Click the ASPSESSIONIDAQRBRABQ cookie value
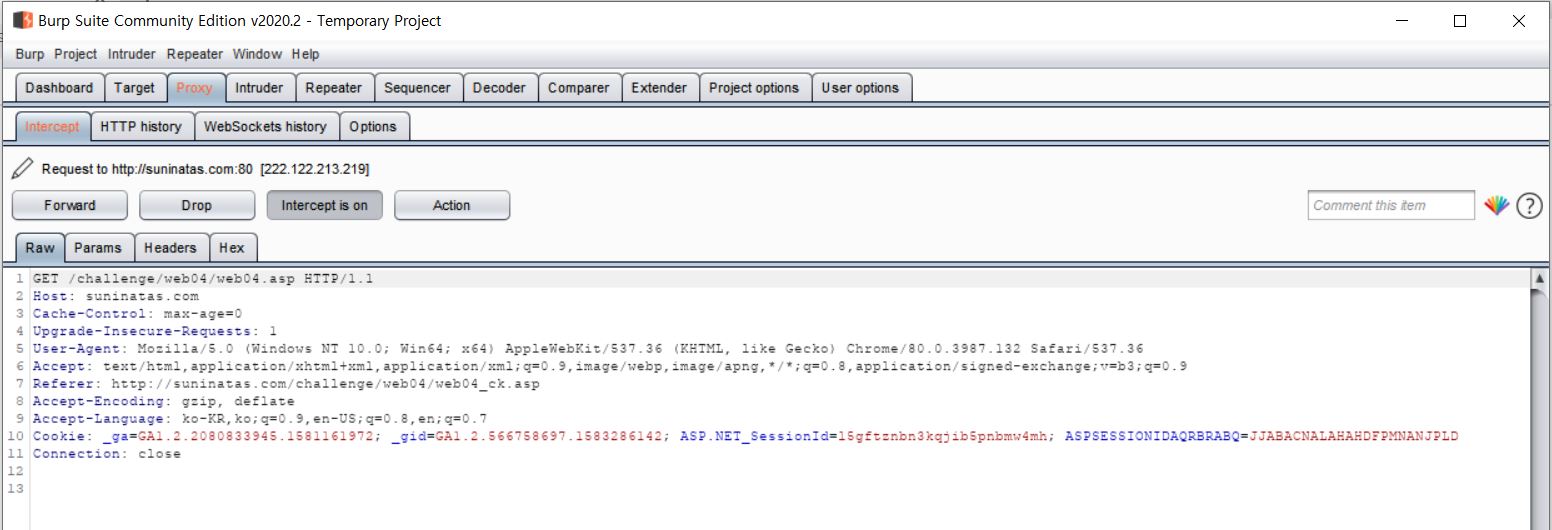The image size is (1552, 530). [1354, 436]
